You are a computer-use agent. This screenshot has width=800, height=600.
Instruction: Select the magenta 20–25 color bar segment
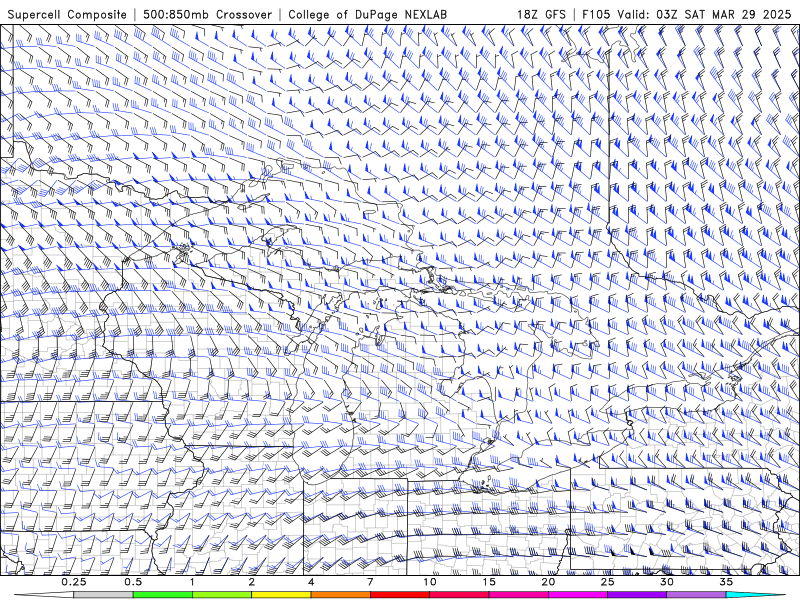click(x=578, y=595)
